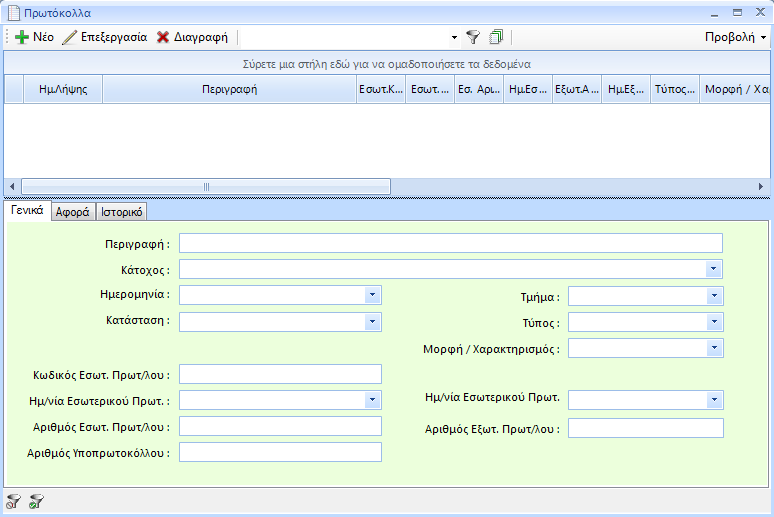The width and height of the screenshot is (774, 517).
Task: Open the Ημερομηνία date picker dropdown
Action: (x=373, y=295)
